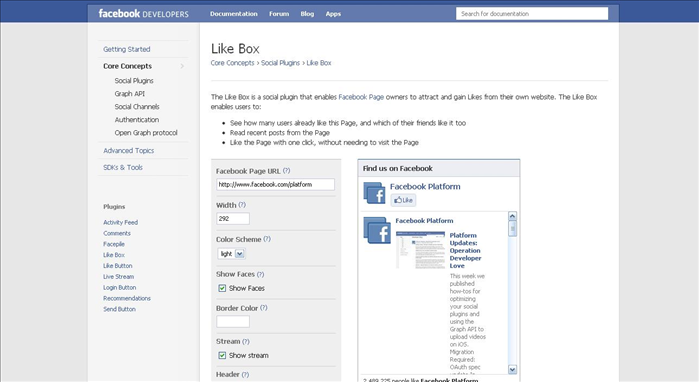
Task: Click the Facebook Page URL input field
Action: pyautogui.click(x=275, y=185)
